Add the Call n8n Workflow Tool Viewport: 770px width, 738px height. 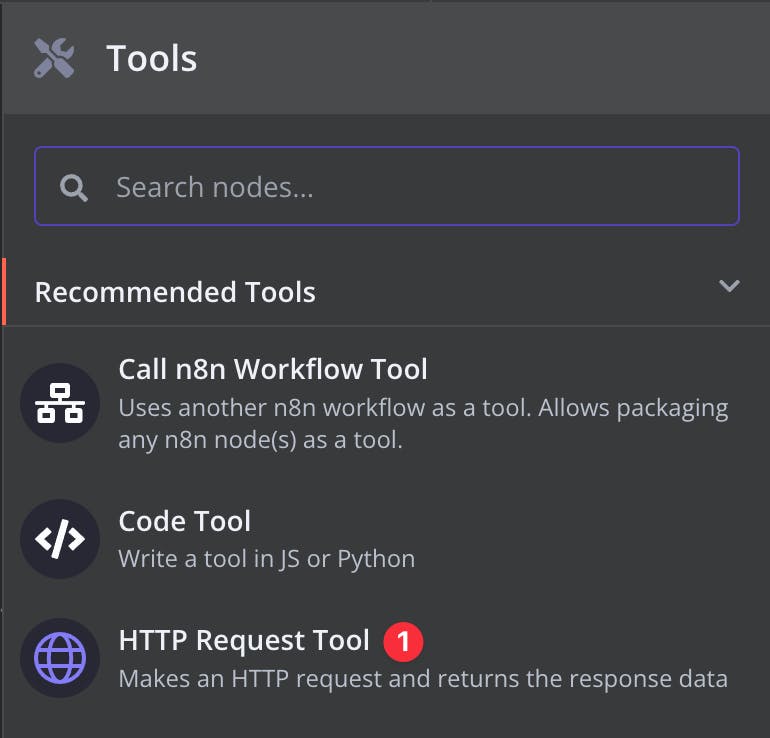(x=273, y=370)
